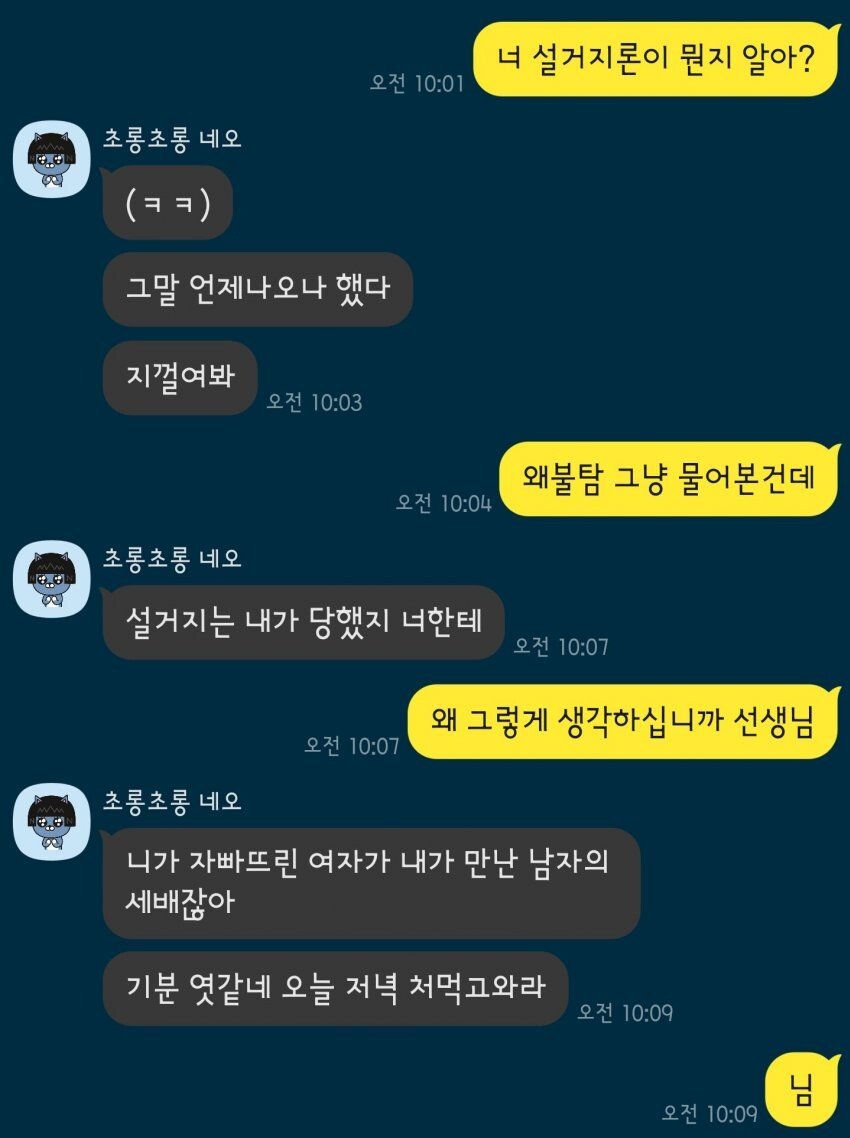Click the bottom 초롱초롱 네오 sender name
The height and width of the screenshot is (1138, 850).
click(x=172, y=801)
